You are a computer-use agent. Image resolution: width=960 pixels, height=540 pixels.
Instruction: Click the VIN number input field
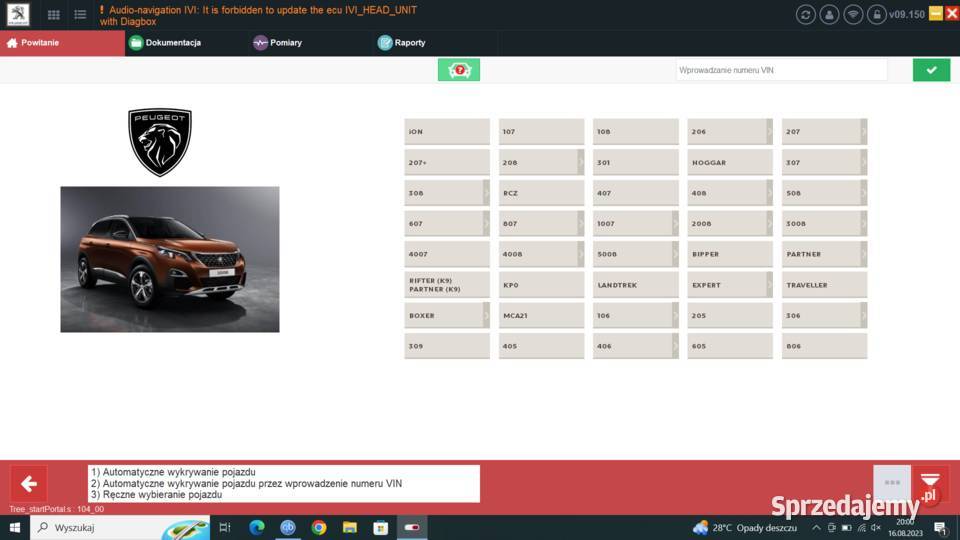tap(781, 70)
